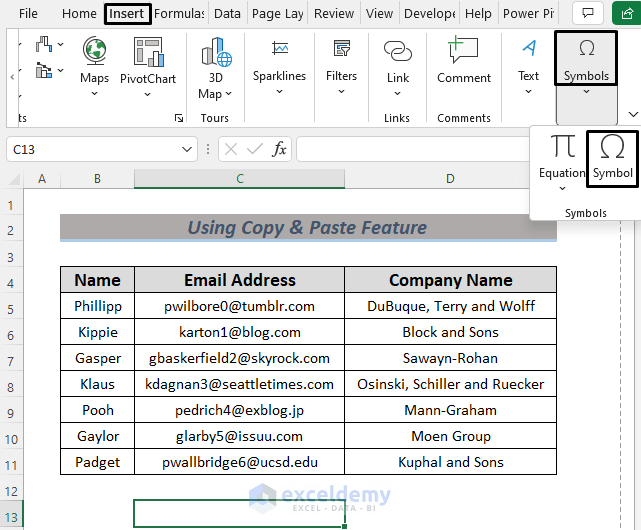
Task: Open the Data tab
Action: (227, 14)
